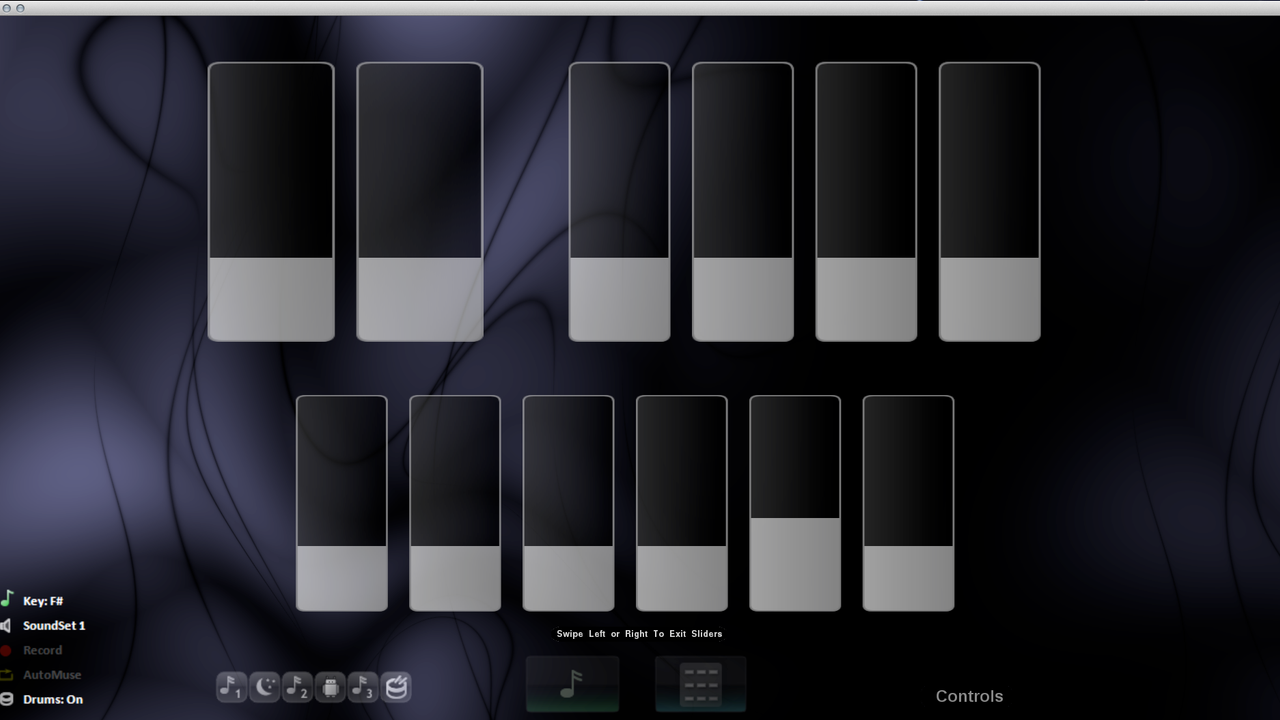Click the last top-row slider
Image resolution: width=1280 pixels, height=720 pixels.
[989, 202]
